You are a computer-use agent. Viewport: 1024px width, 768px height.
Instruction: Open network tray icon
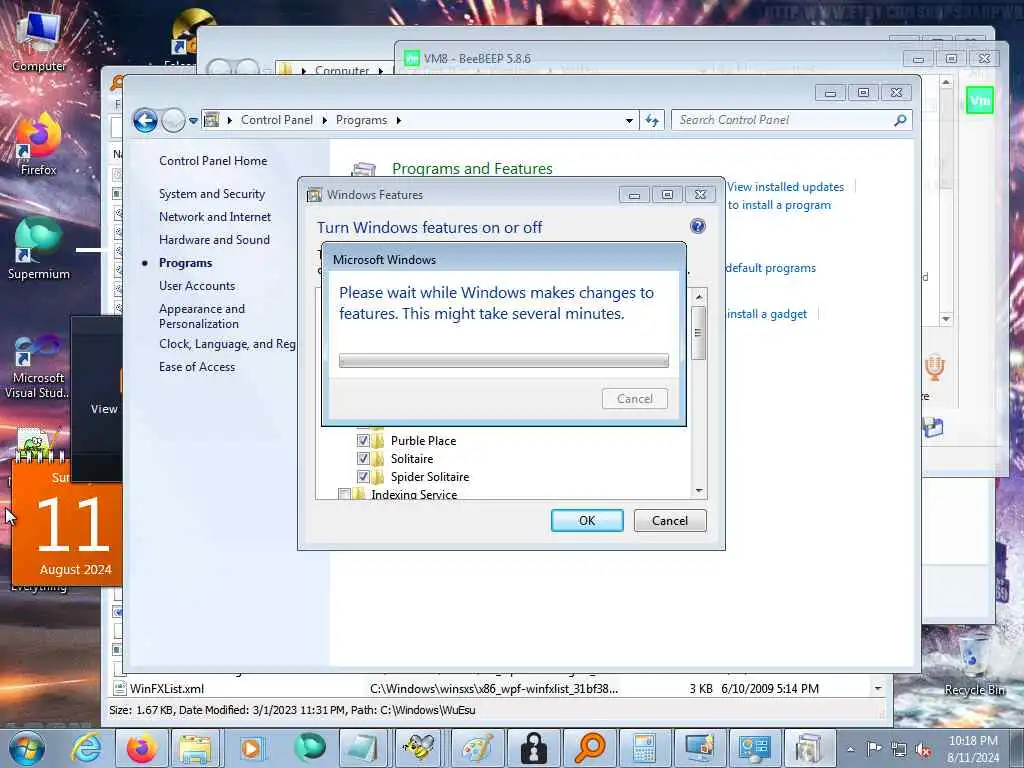pyautogui.click(x=899, y=750)
